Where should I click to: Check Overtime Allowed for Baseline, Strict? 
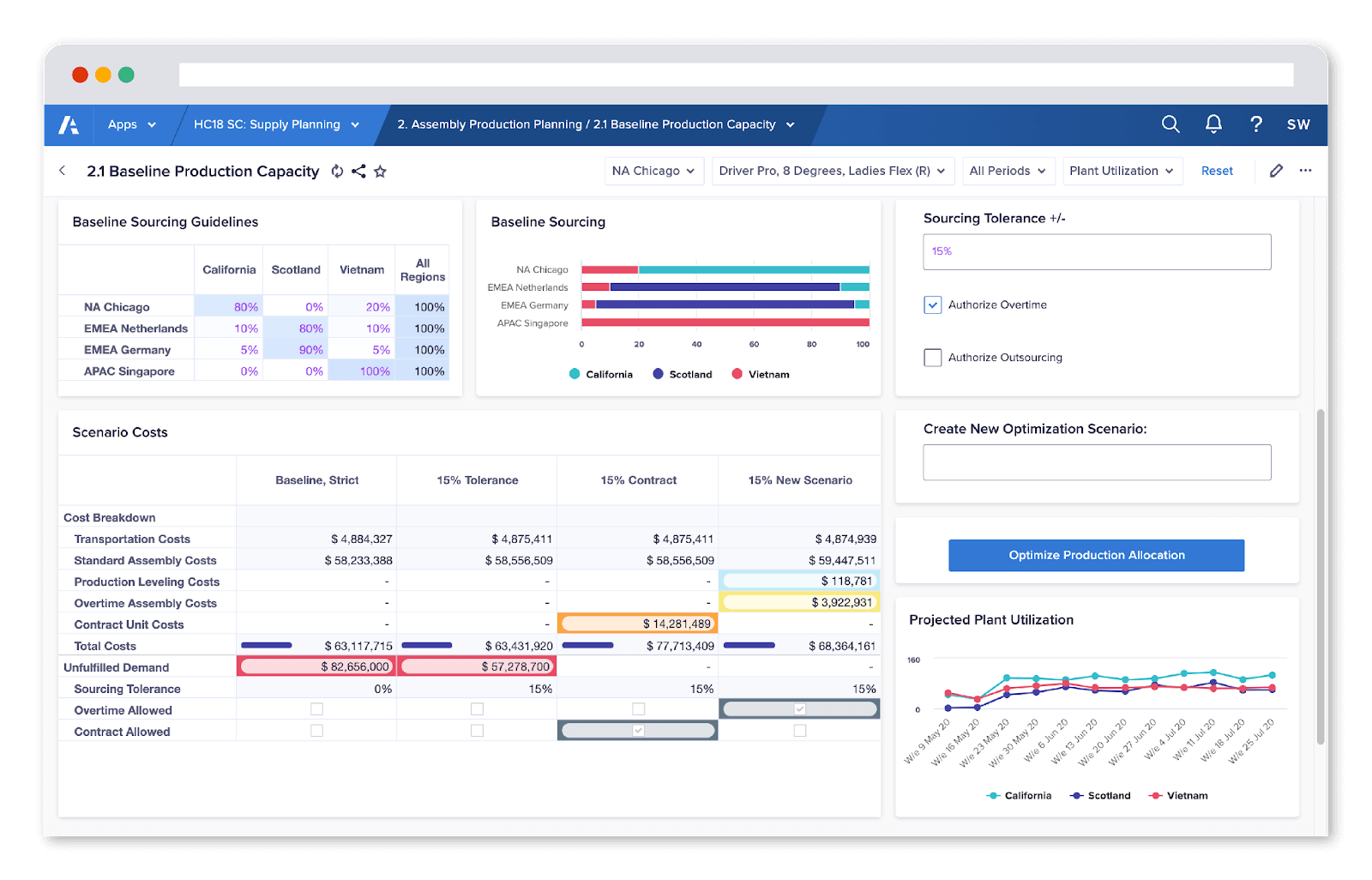click(316, 708)
